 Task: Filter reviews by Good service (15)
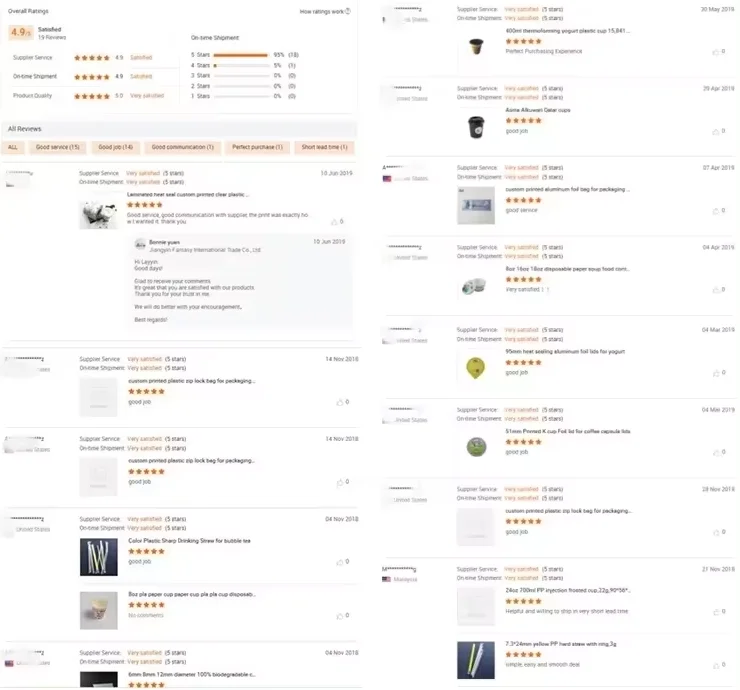point(57,147)
